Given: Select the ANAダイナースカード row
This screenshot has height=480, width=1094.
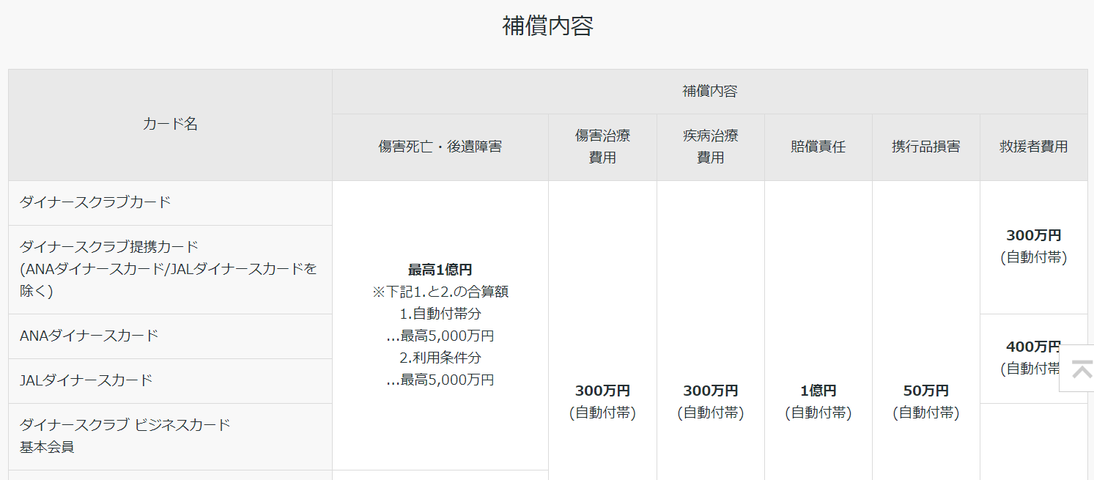Looking at the screenshot, I should pyautogui.click(x=170, y=336).
